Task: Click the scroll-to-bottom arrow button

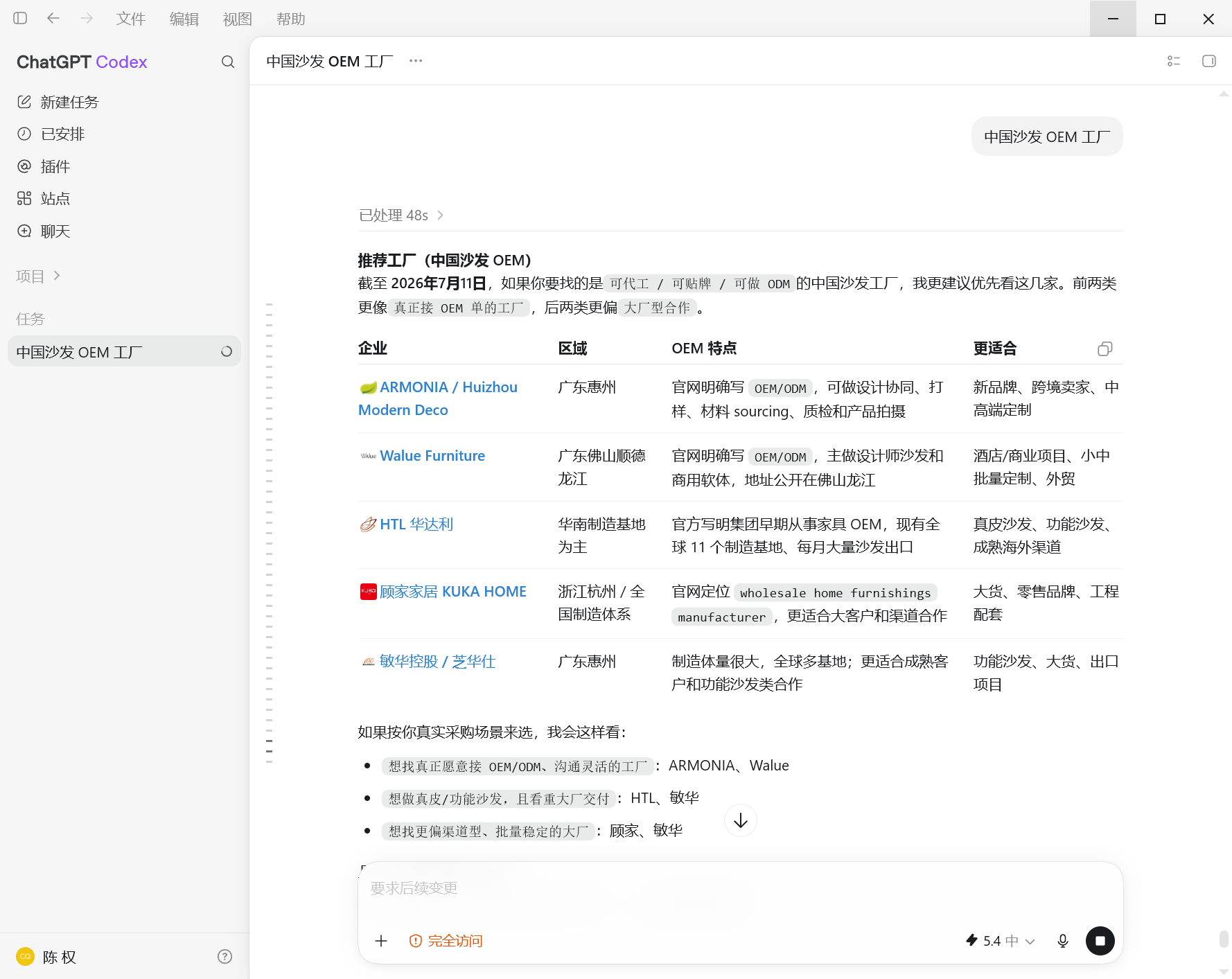Action: tap(741, 820)
